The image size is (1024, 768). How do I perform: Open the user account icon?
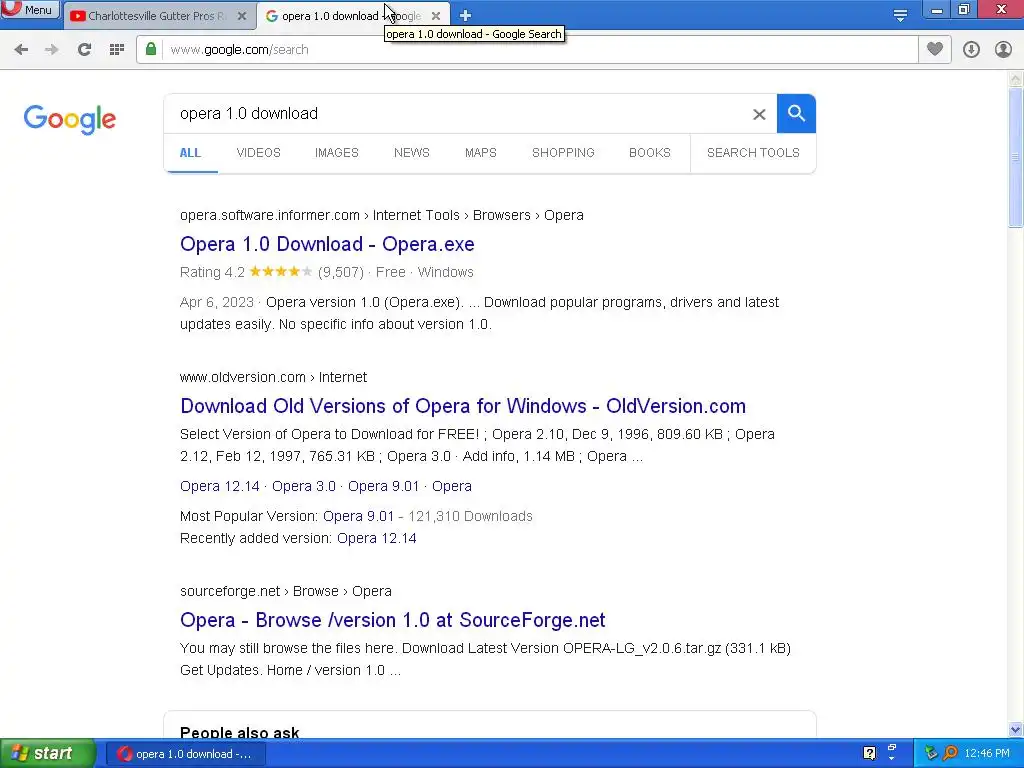[1003, 50]
